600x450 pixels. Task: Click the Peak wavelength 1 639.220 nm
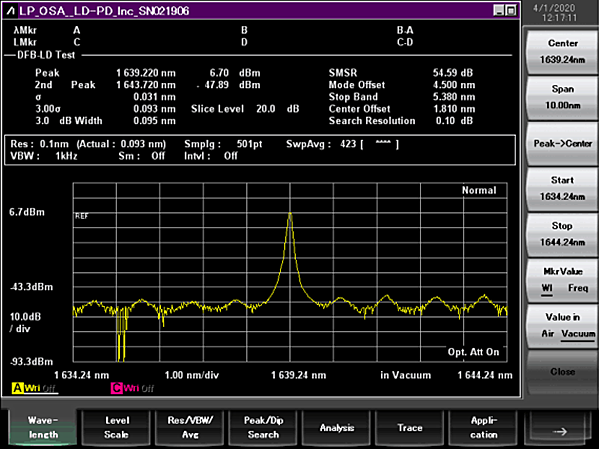146,73
